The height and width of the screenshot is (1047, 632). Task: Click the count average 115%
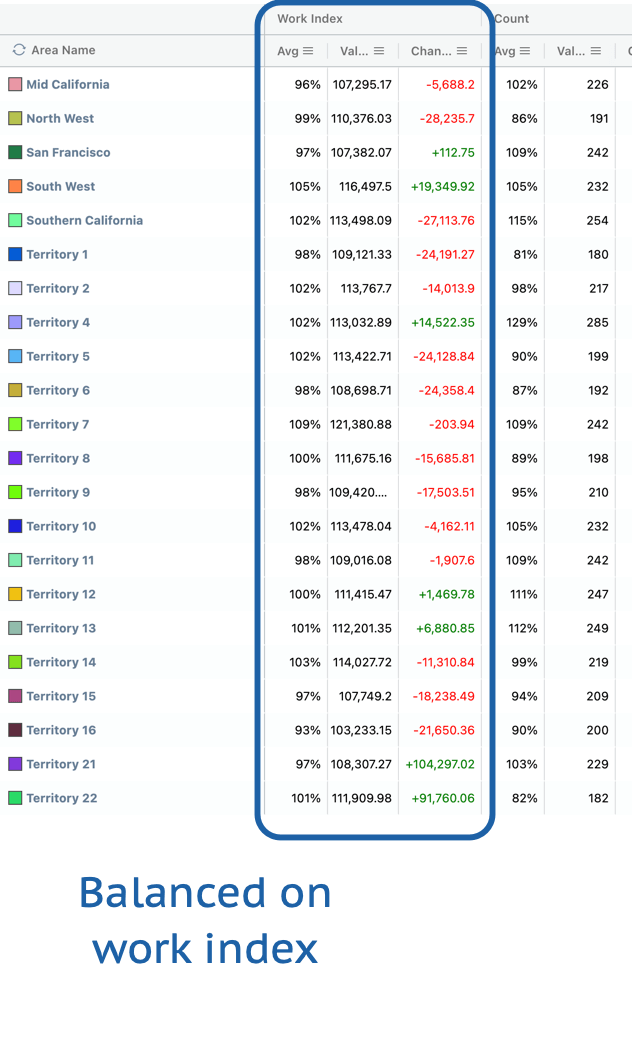[x=522, y=221]
